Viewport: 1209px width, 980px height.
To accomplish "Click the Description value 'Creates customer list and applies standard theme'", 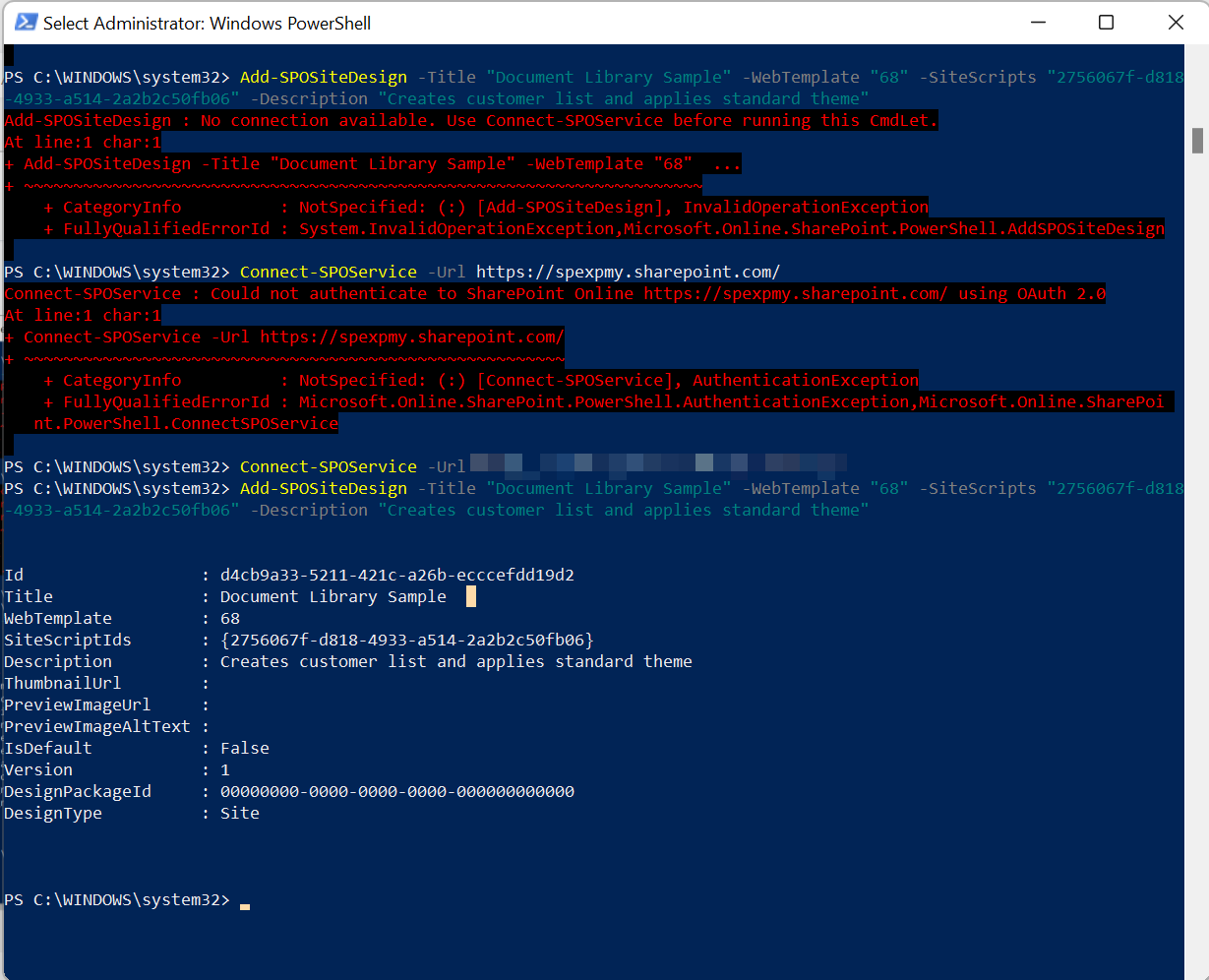I will tap(456, 661).
